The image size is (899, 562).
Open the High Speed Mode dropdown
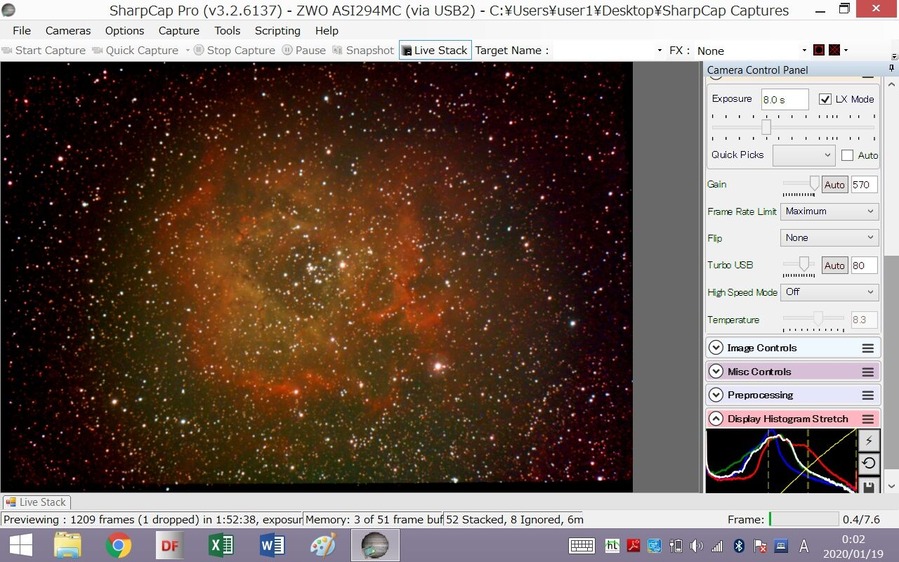pyautogui.click(x=829, y=292)
